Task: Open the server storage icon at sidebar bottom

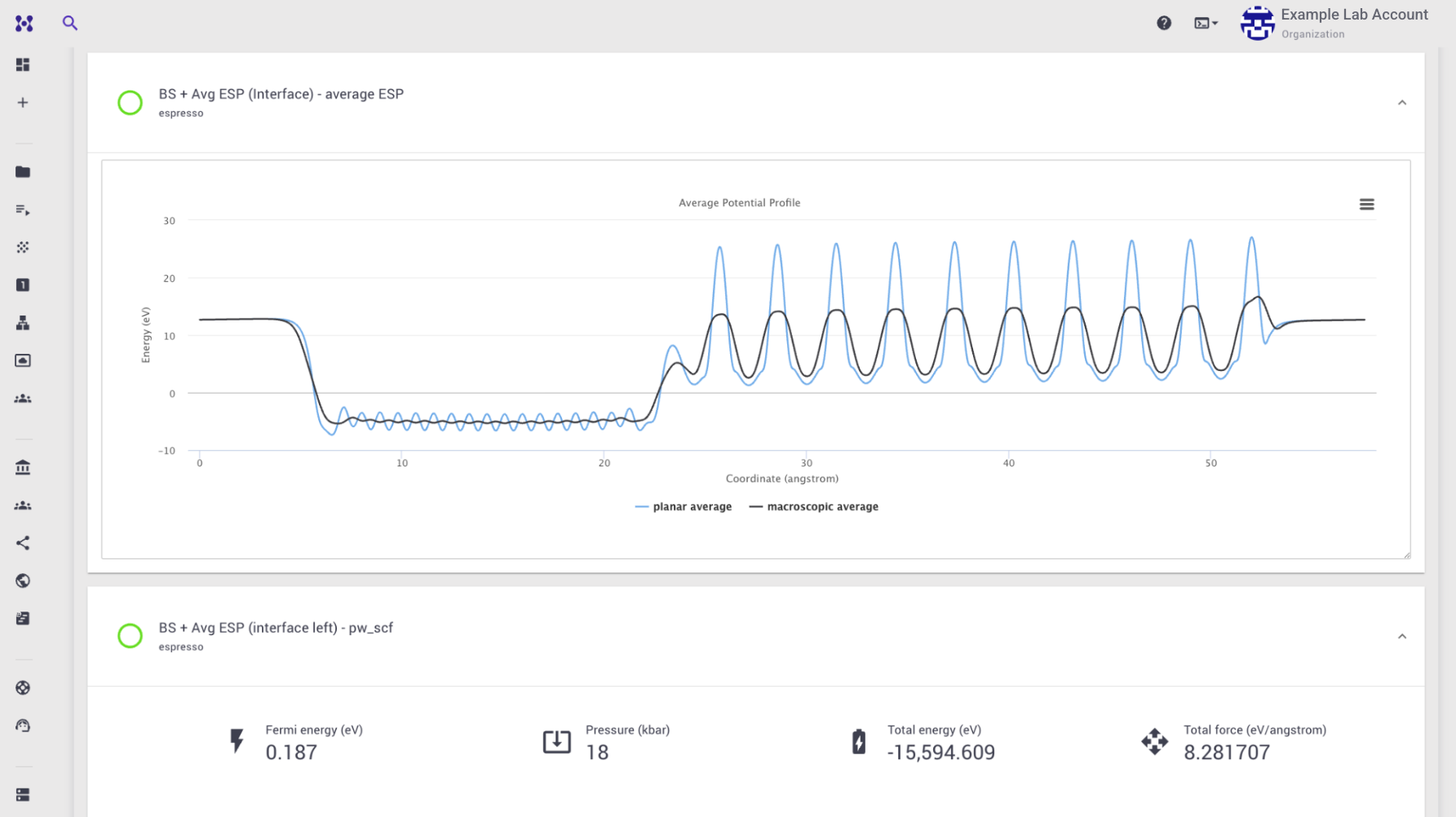Action: pyautogui.click(x=23, y=794)
